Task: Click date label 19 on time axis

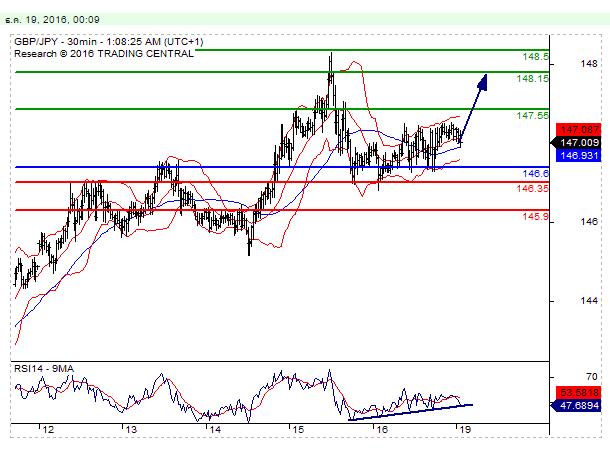Action: [x=465, y=429]
